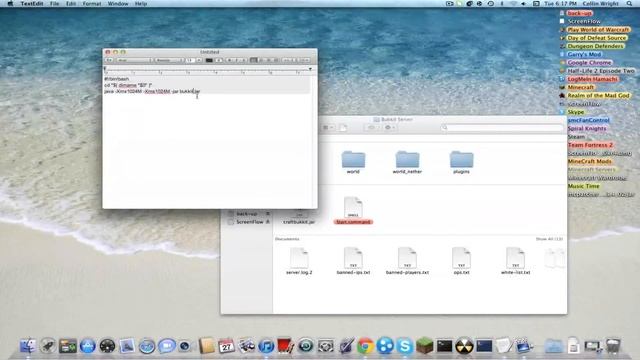Open the paragraph styles dropdown in TextEdit
The height and width of the screenshot is (360, 640).
pyautogui.click(x=109, y=60)
